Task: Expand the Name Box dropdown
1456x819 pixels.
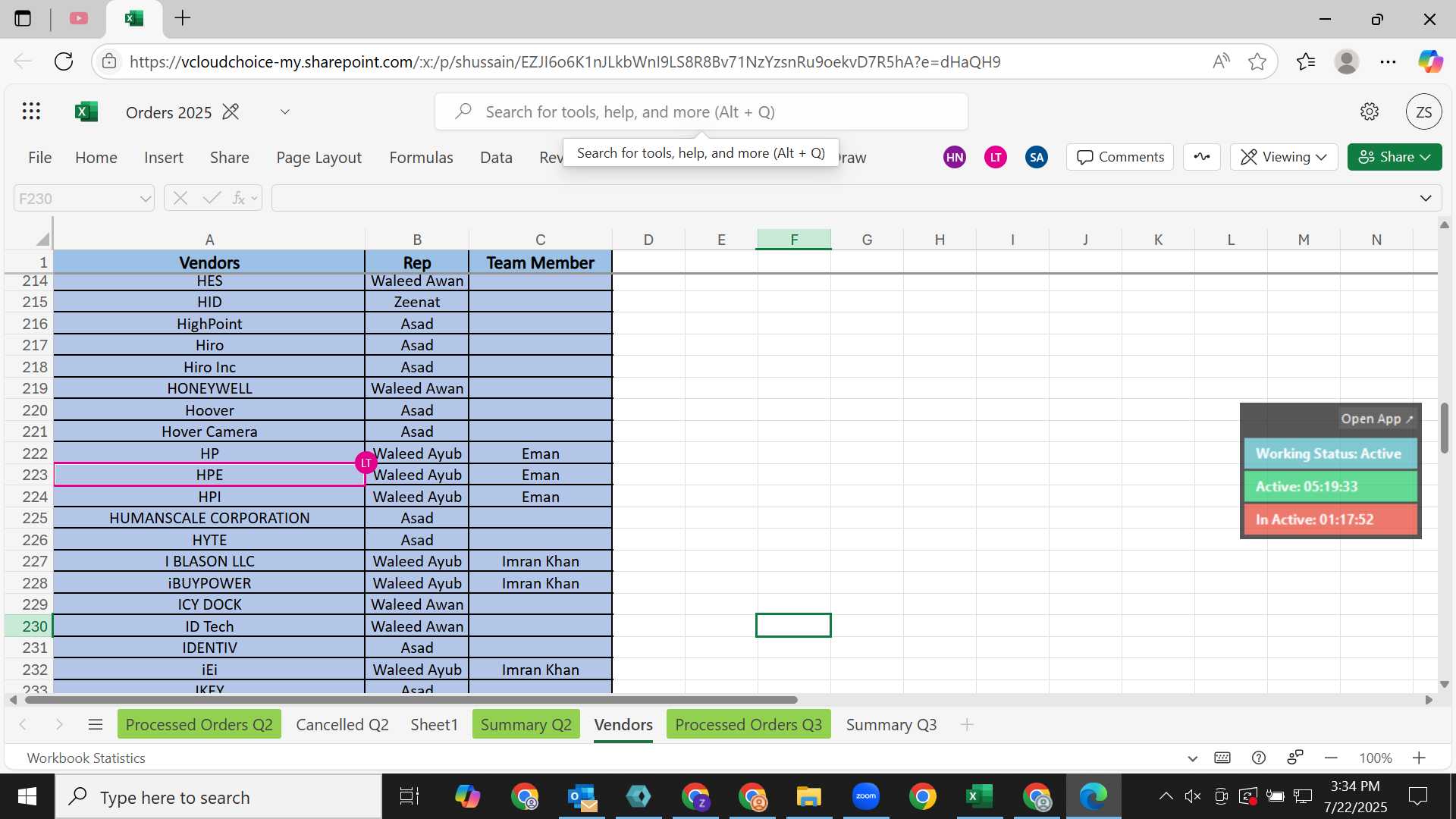Action: (145, 199)
